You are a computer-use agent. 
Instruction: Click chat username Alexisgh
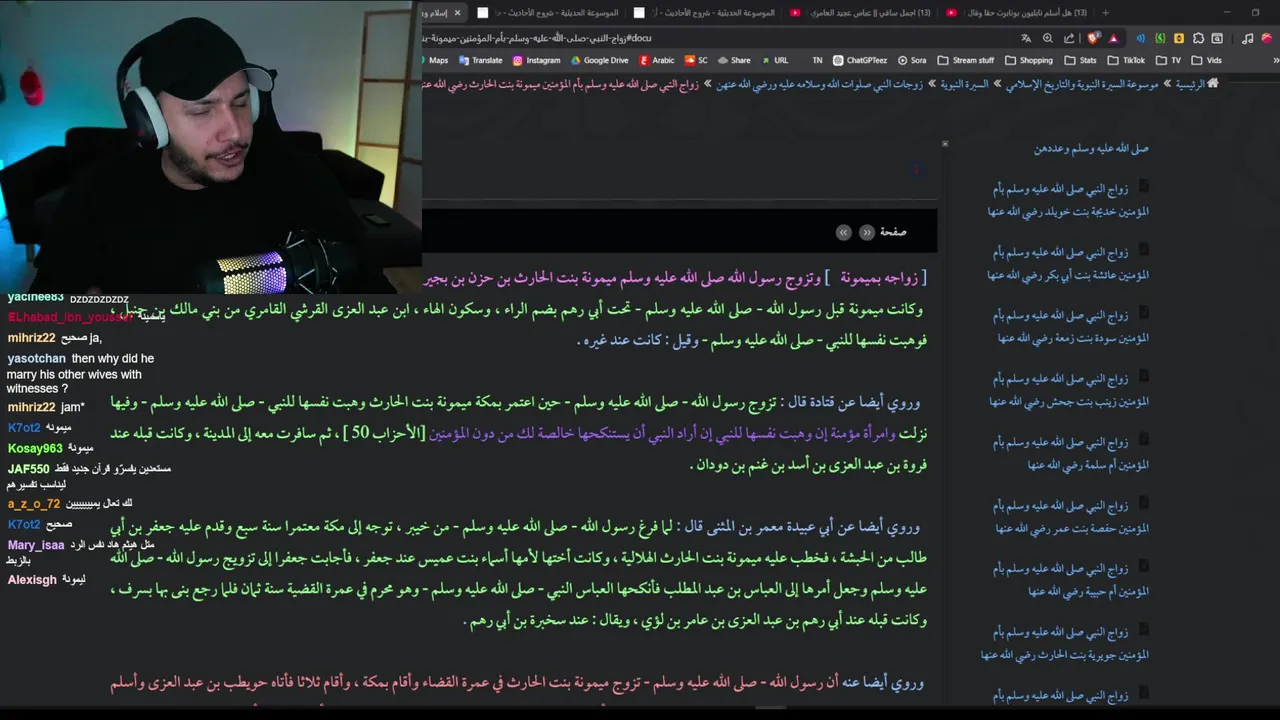(32, 580)
